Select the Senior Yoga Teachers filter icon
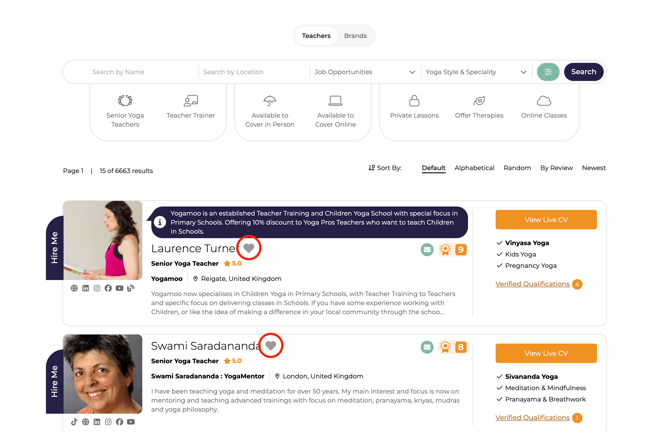 (x=125, y=101)
